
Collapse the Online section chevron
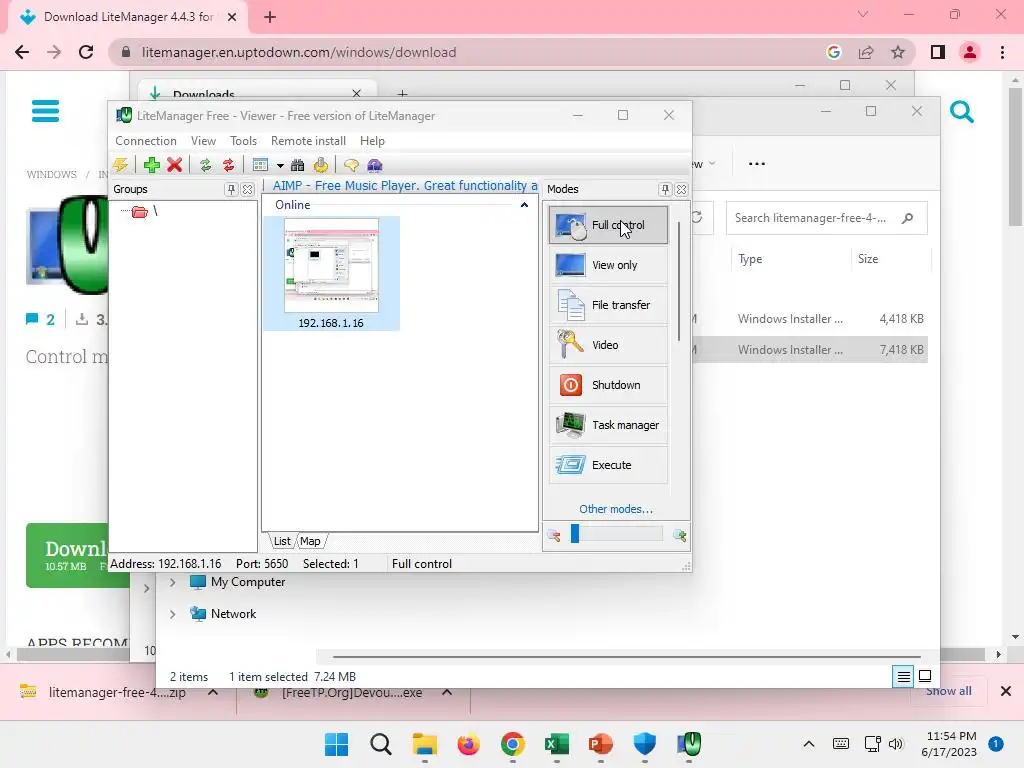pyautogui.click(x=524, y=205)
